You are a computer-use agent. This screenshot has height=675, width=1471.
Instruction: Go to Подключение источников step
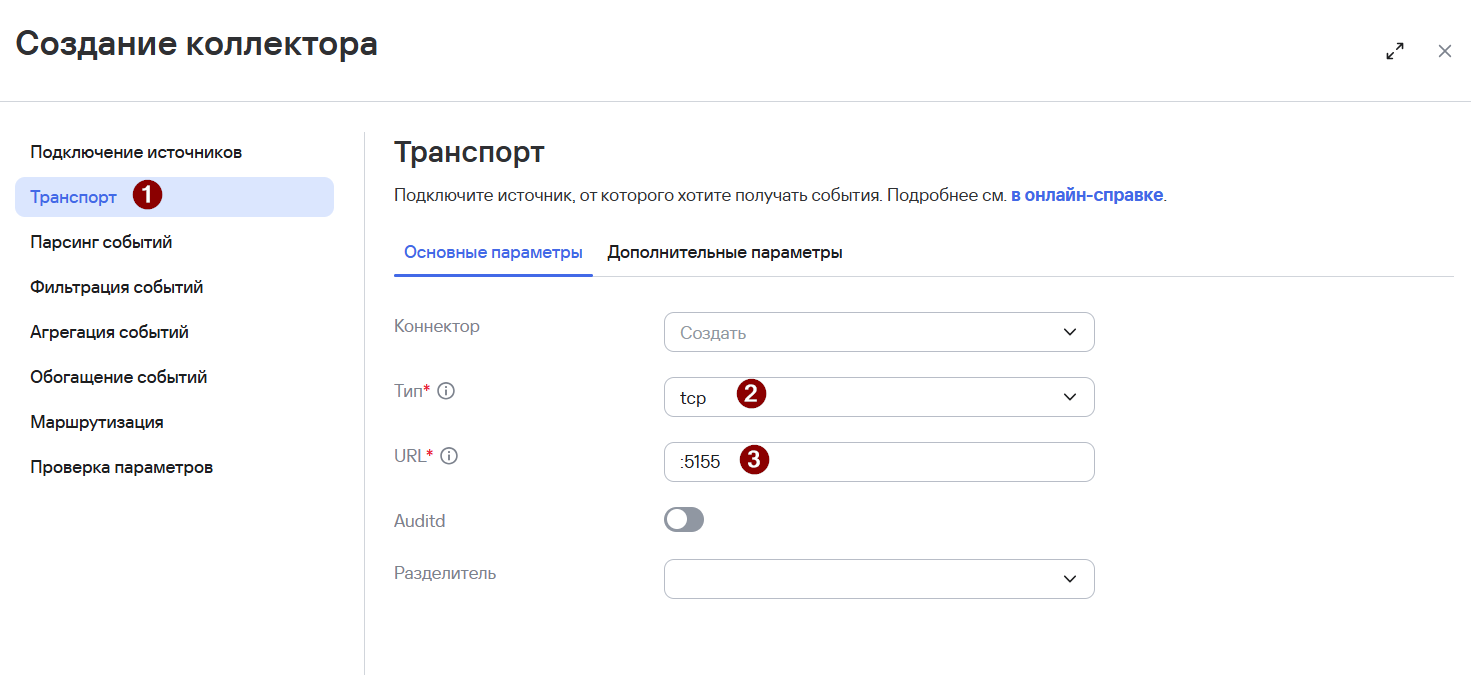[136, 152]
